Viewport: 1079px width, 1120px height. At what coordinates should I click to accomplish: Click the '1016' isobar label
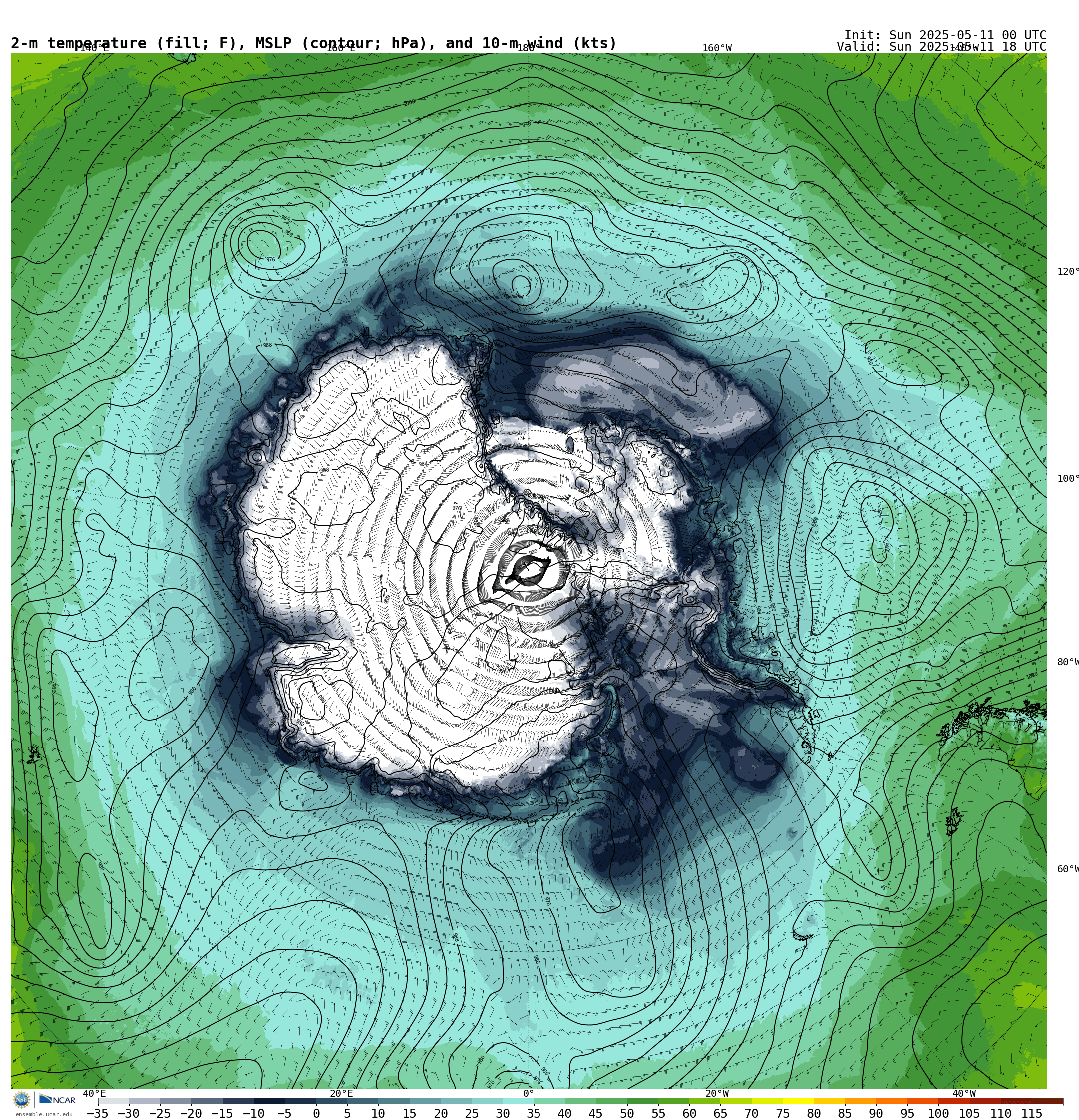click(902, 196)
